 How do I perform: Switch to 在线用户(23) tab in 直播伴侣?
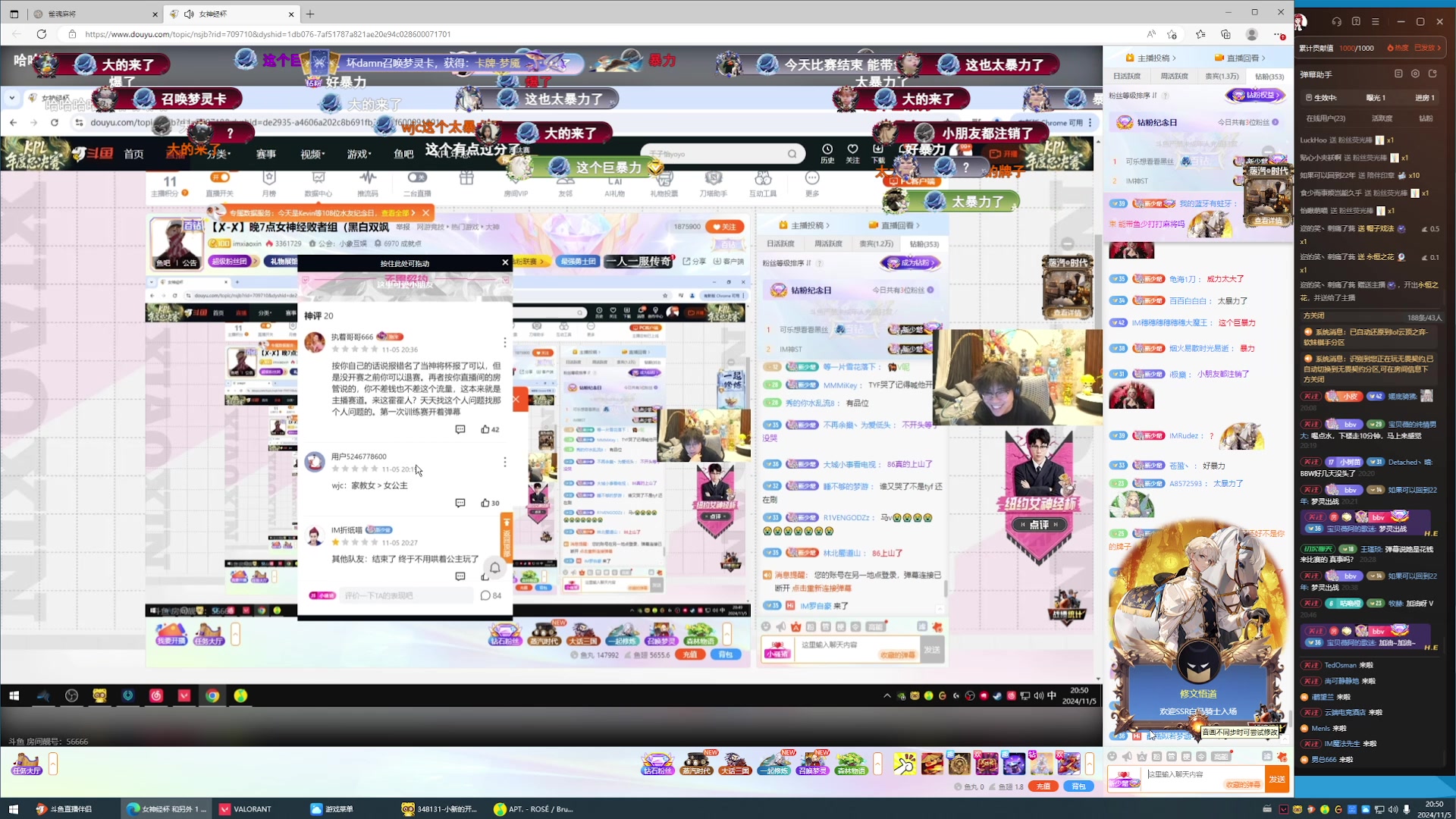(x=1326, y=118)
